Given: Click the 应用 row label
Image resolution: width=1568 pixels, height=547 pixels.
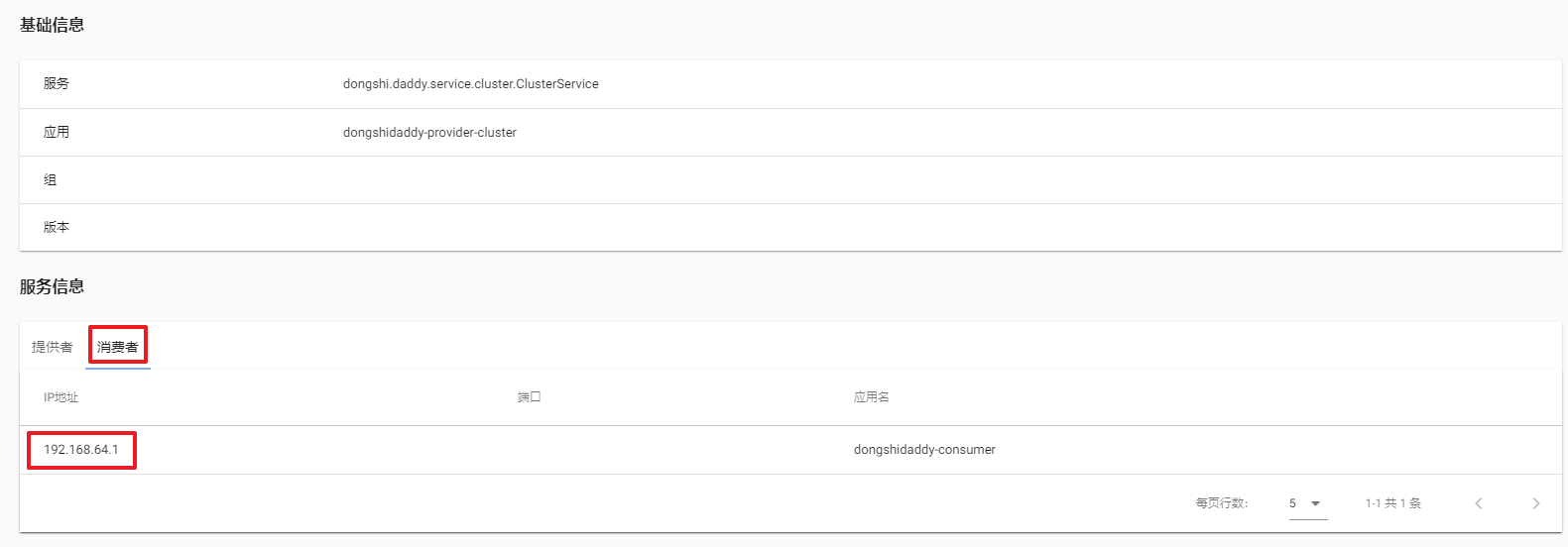Looking at the screenshot, I should coord(57,132).
